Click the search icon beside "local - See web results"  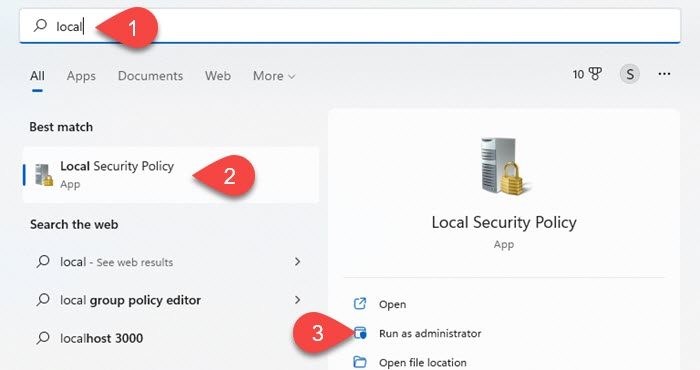[x=43, y=261]
